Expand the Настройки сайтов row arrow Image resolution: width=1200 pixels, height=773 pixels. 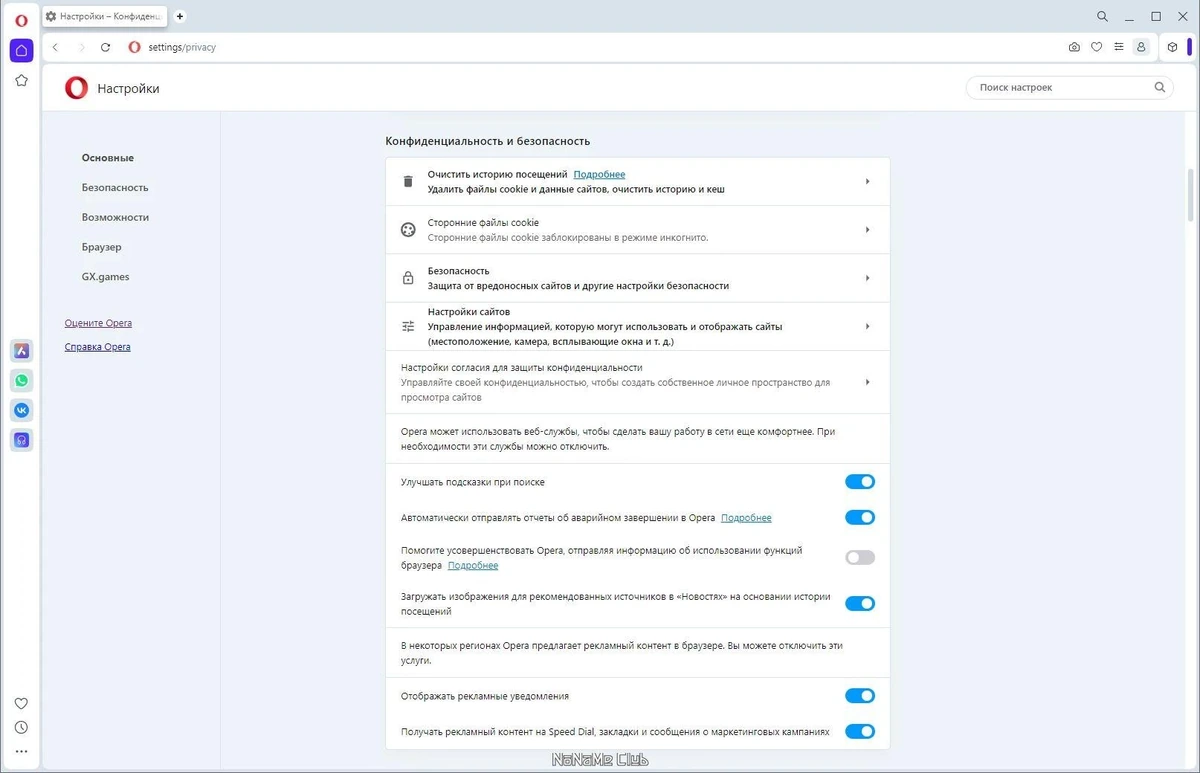pyautogui.click(x=867, y=326)
